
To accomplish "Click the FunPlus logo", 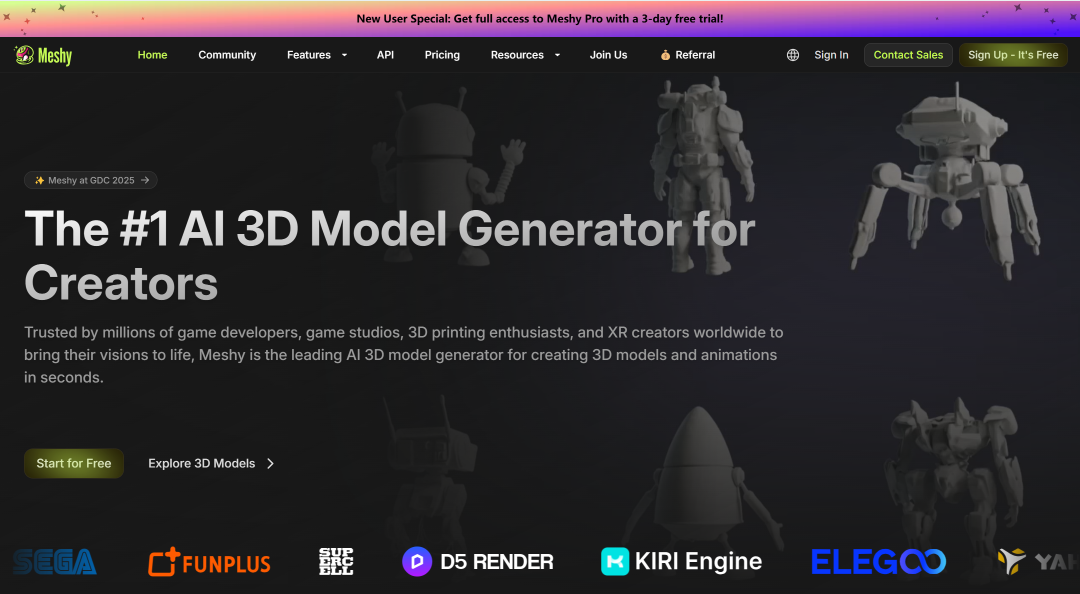I will click(x=209, y=562).
